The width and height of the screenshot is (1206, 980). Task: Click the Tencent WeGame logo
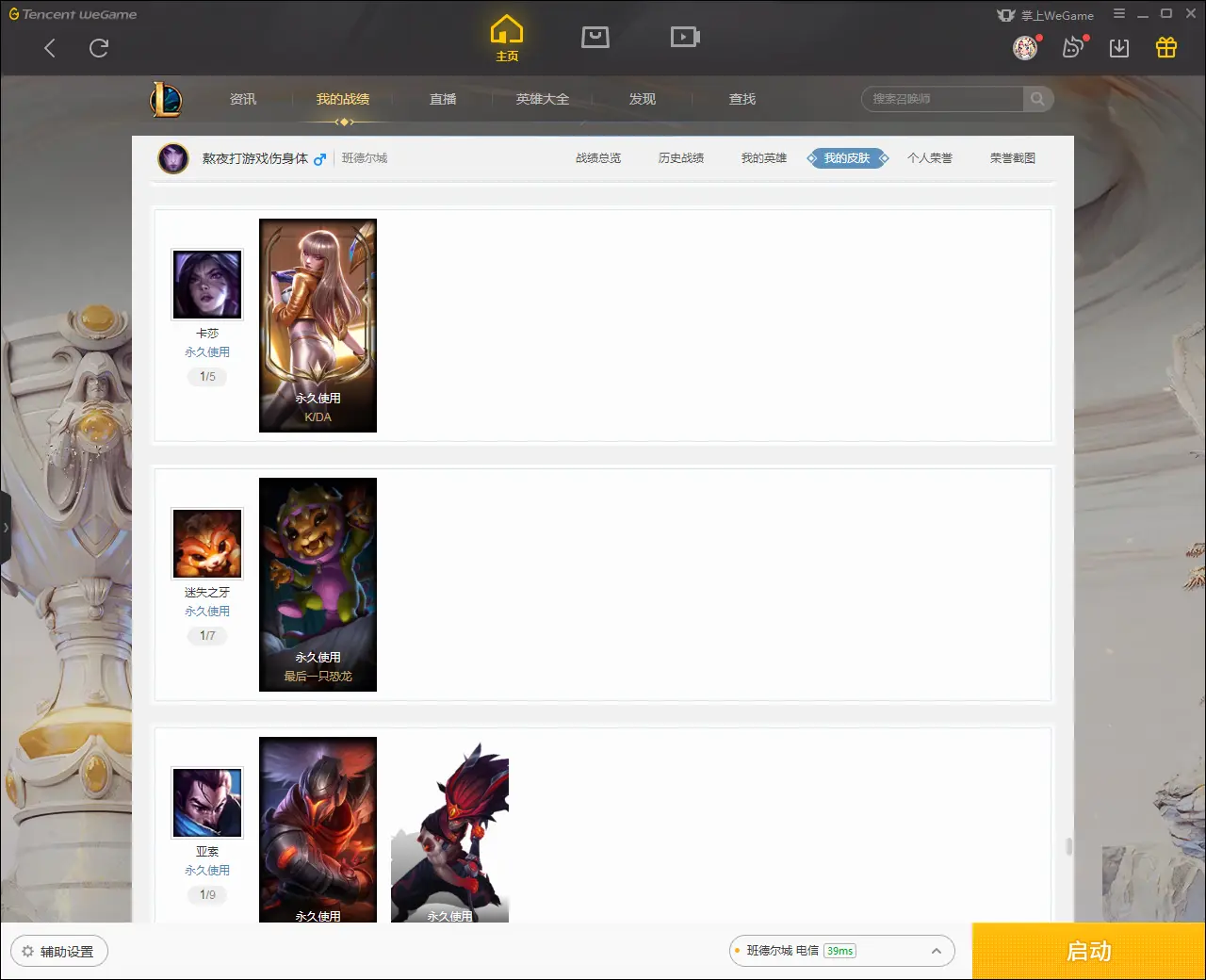click(x=73, y=14)
